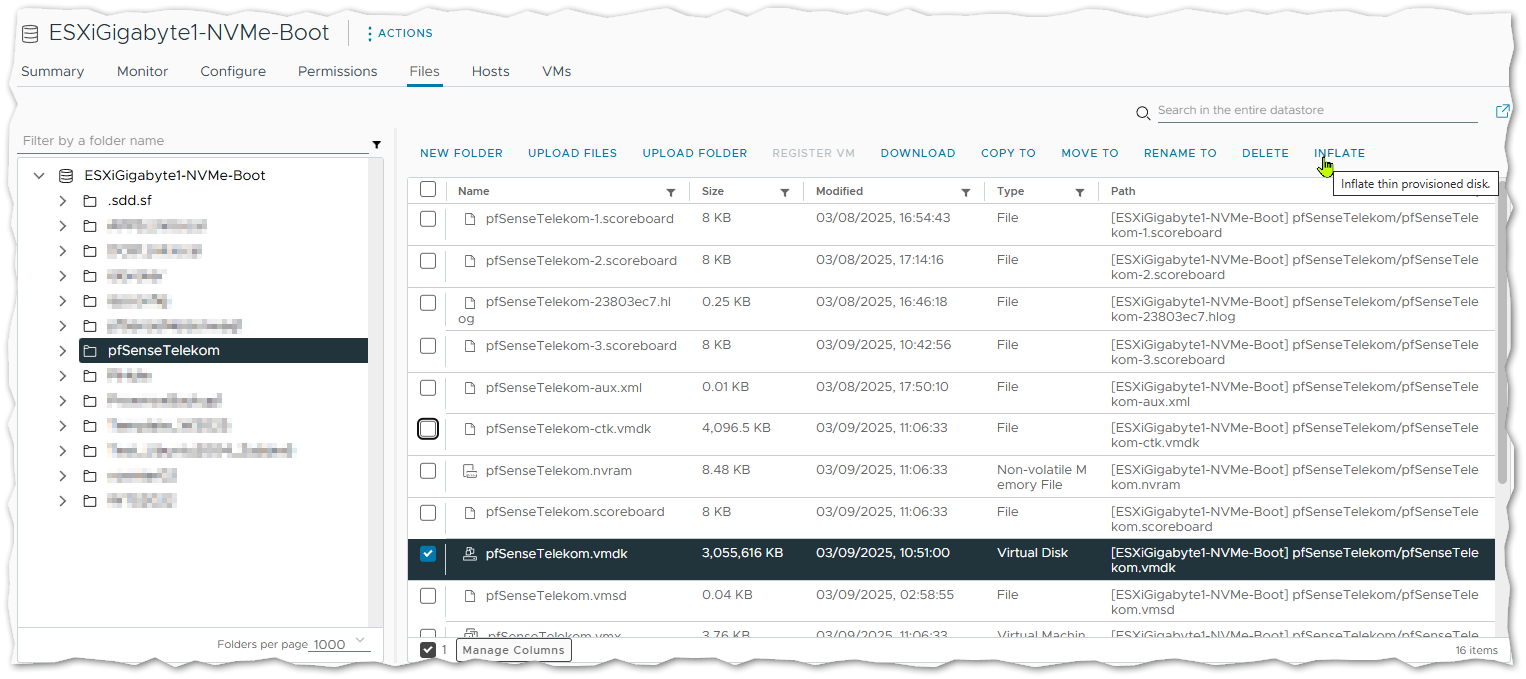Click the Search in the entire datastore field
Viewport: 1526px width, 679px height.
(1316, 111)
